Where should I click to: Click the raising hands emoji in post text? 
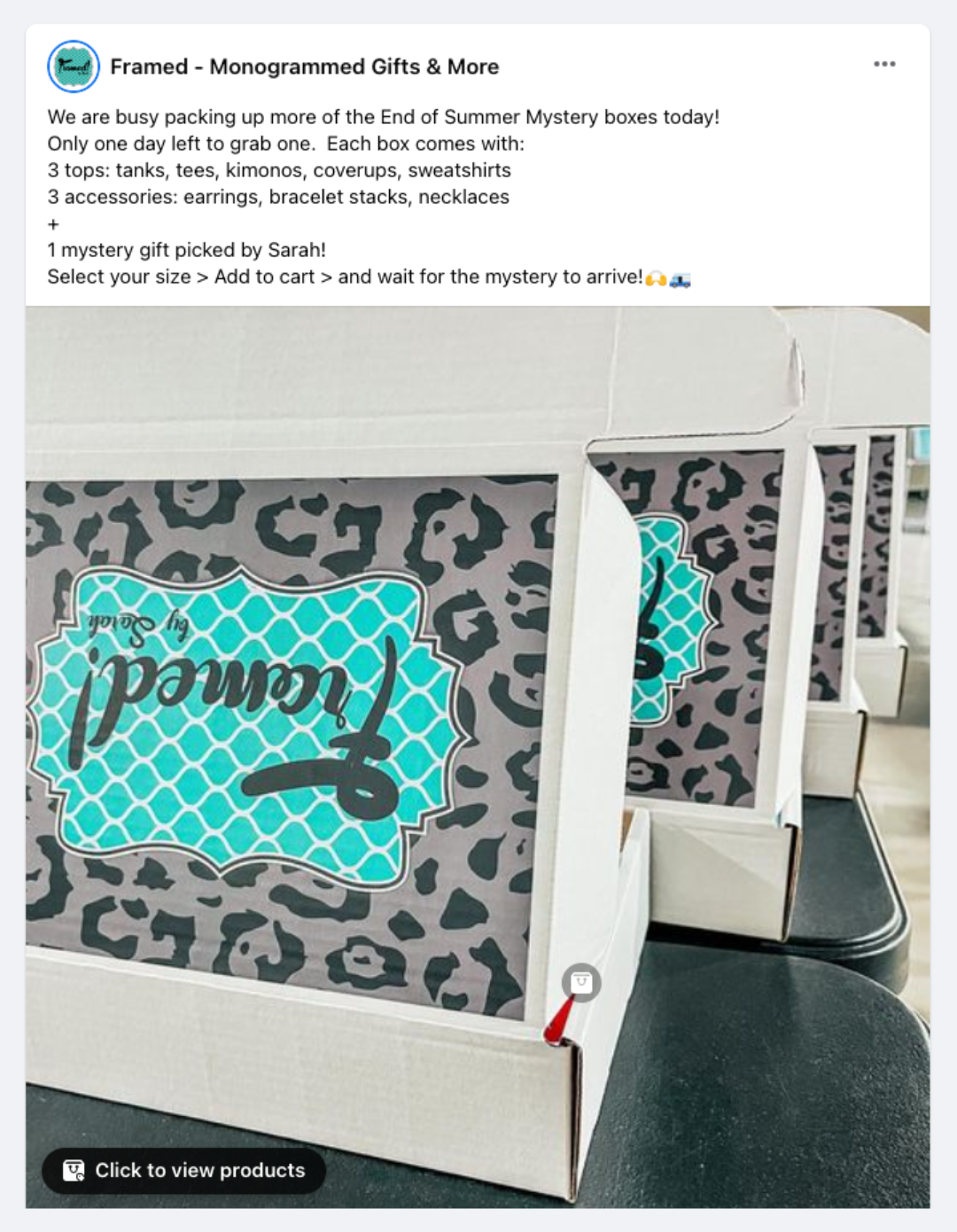(x=656, y=278)
